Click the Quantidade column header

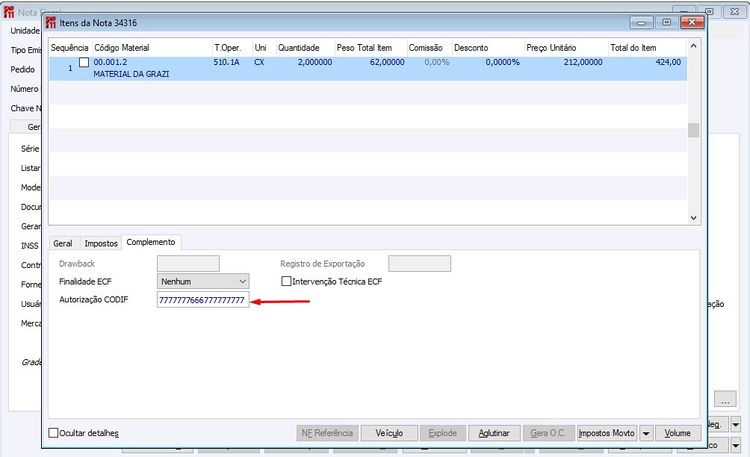(x=305, y=48)
